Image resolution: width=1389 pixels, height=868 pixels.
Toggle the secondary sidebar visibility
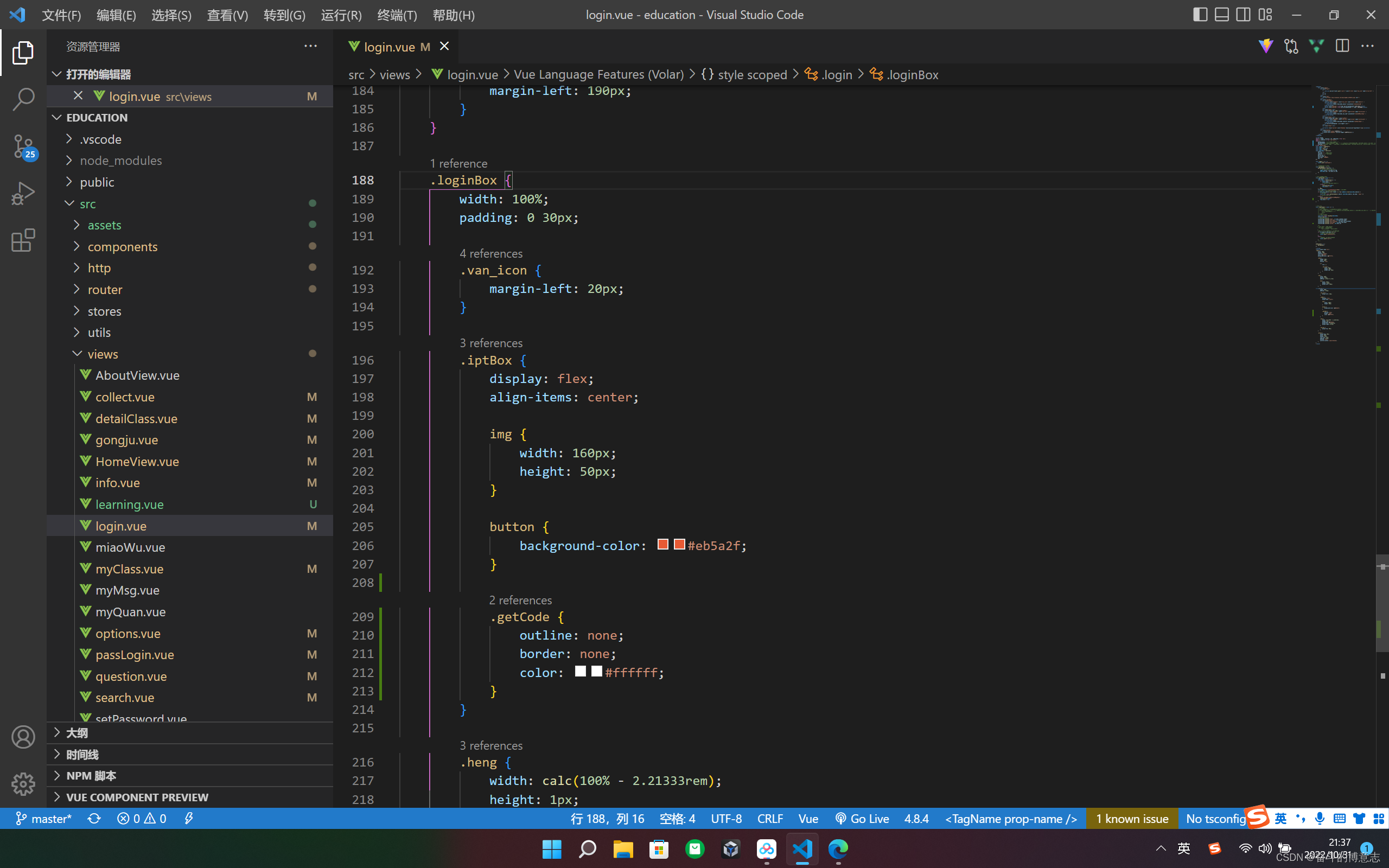click(x=1243, y=14)
